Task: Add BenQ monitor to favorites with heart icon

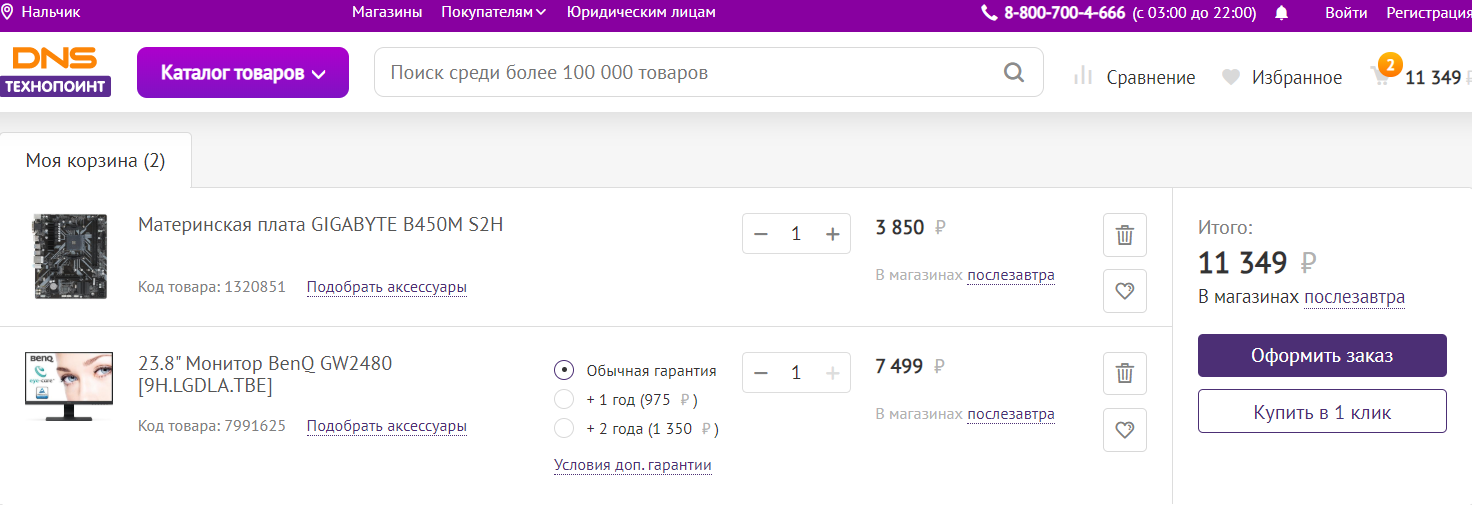Action: point(1125,430)
